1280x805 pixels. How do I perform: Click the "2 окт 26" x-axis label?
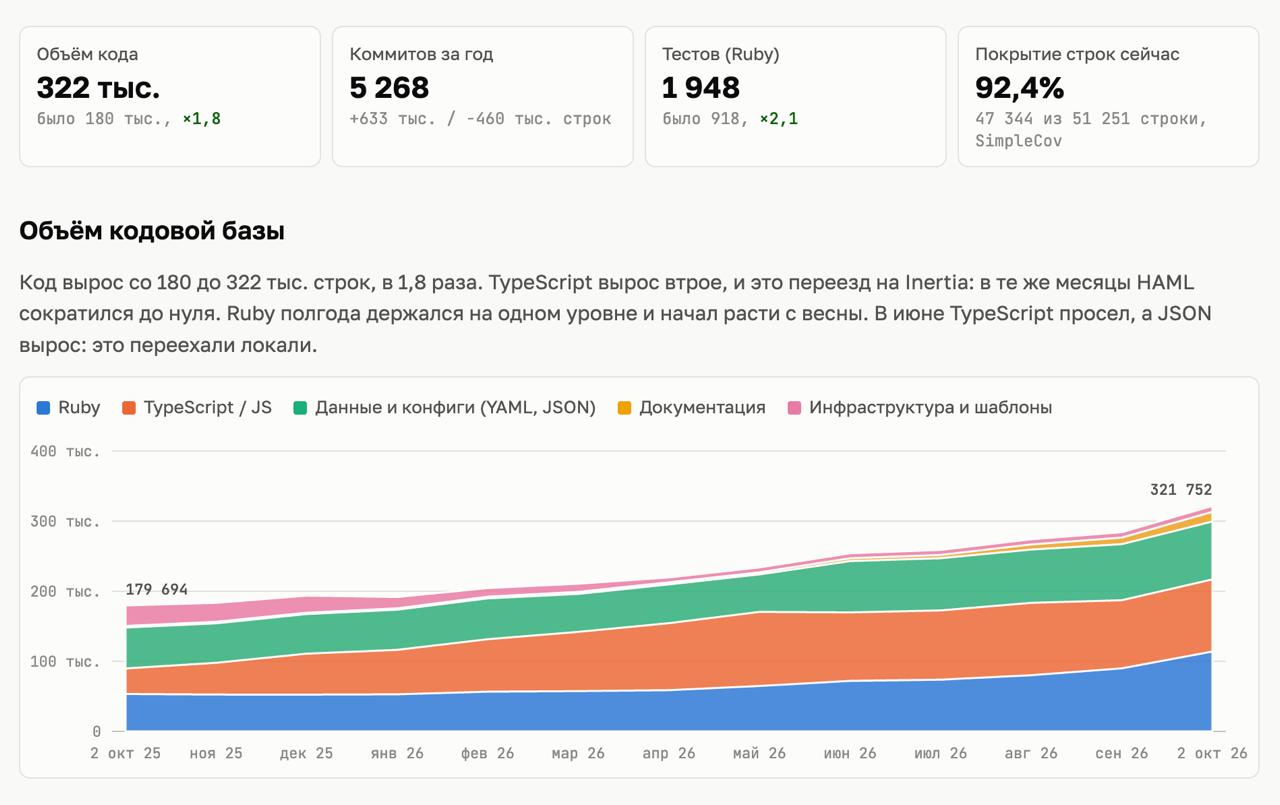(x=1212, y=753)
